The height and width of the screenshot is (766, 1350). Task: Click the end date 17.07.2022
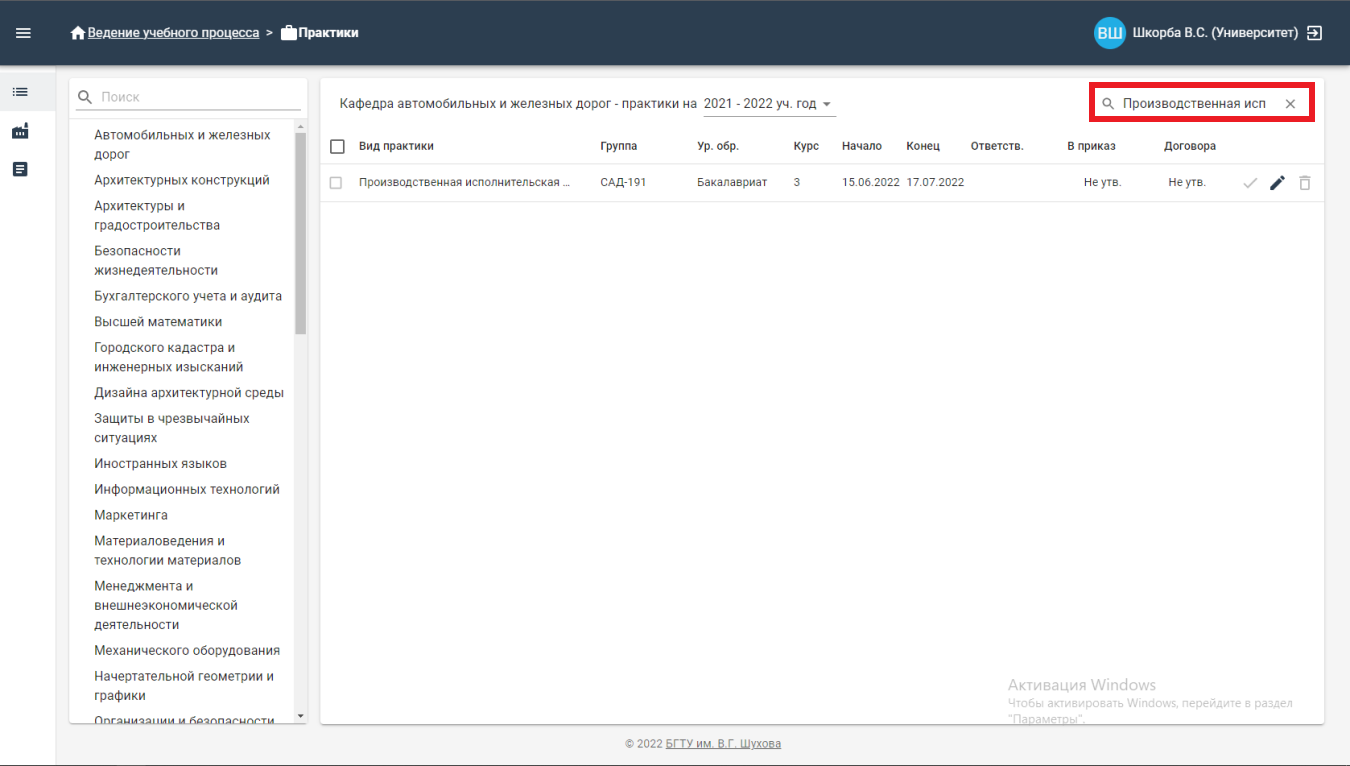click(935, 183)
